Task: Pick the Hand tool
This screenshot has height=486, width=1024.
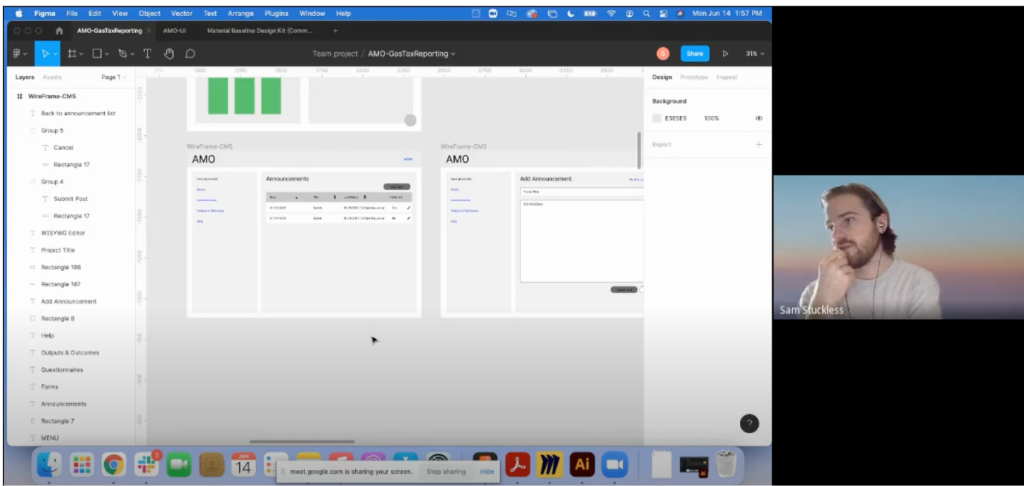Action: tap(169, 53)
